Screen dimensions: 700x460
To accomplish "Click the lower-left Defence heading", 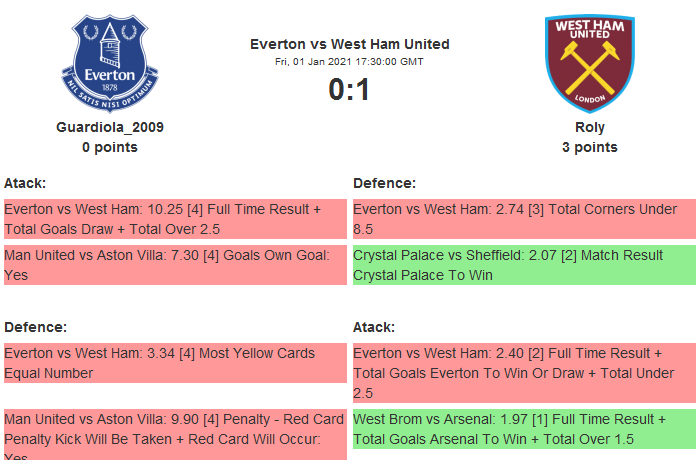I will tap(35, 327).
